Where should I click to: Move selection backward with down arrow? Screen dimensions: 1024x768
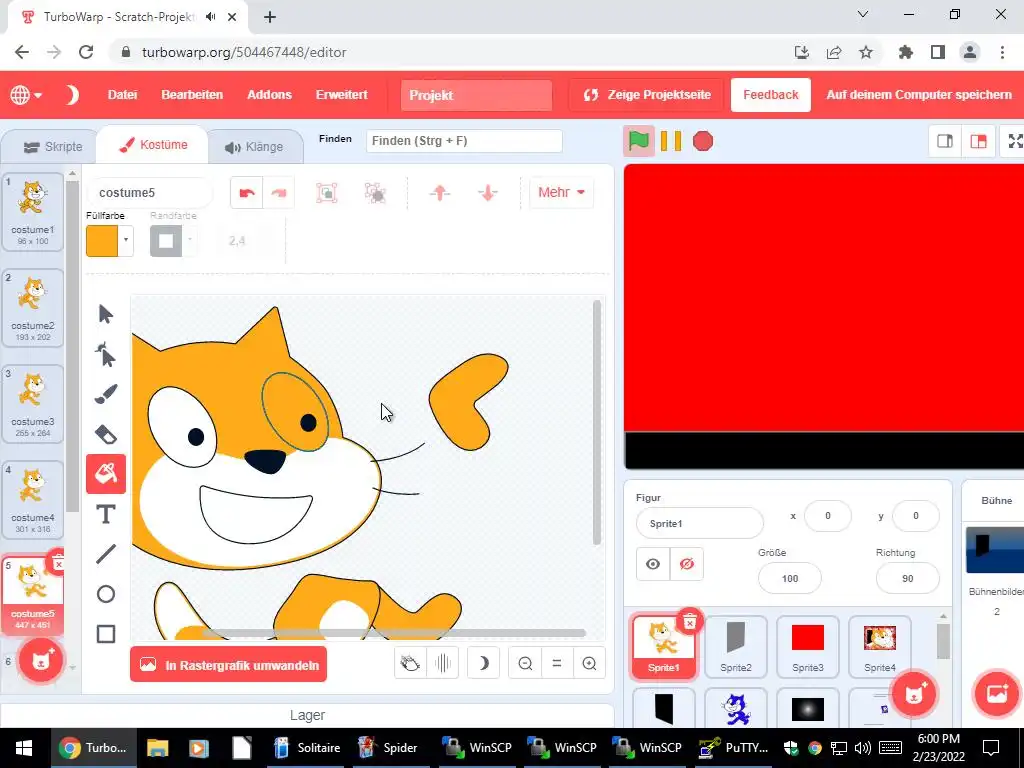488,193
